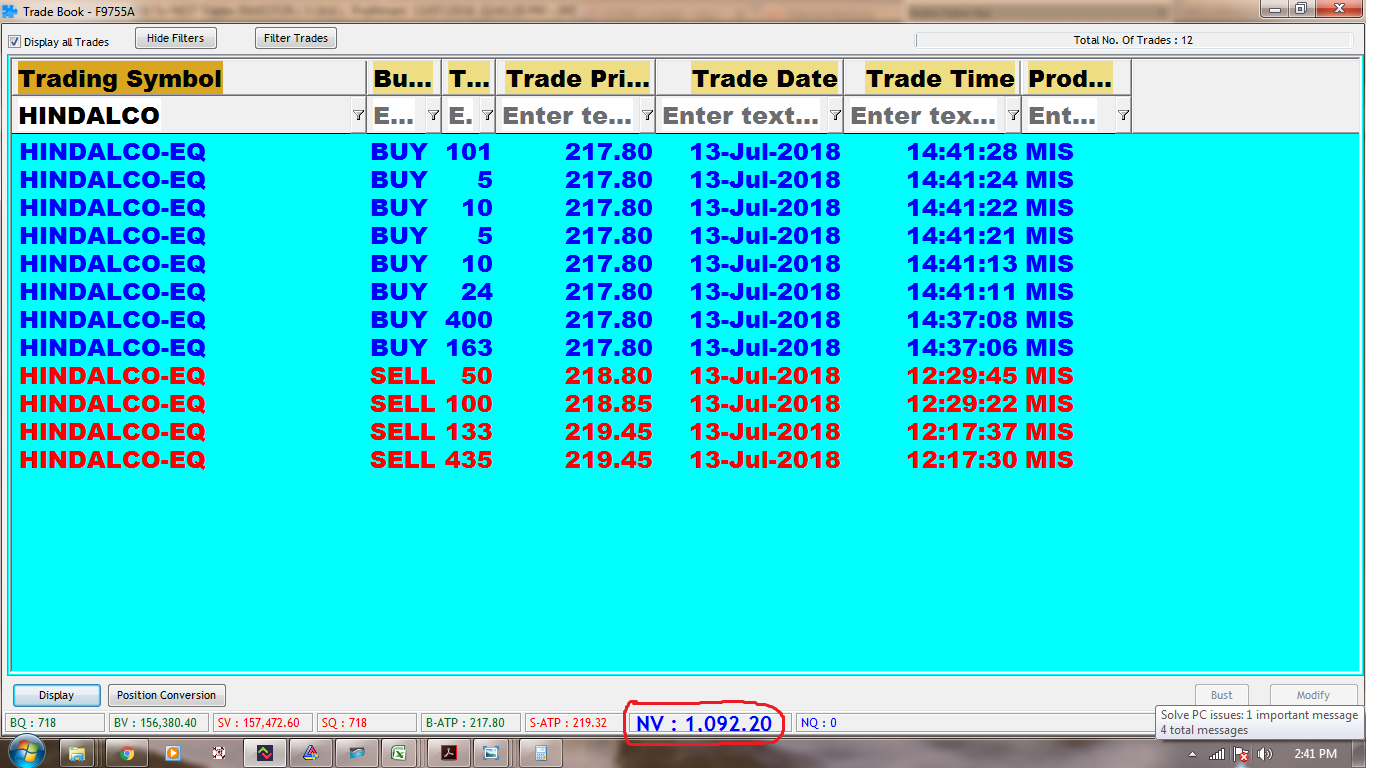Image resolution: width=1380 pixels, height=768 pixels.
Task: Open the Trade Time filter dropdown
Action: click(x=1013, y=116)
